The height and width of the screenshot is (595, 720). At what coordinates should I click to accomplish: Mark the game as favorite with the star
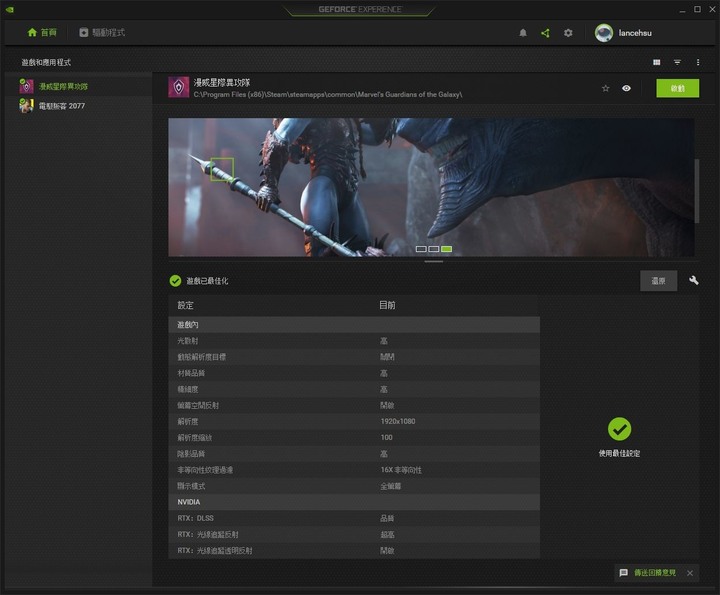(606, 89)
